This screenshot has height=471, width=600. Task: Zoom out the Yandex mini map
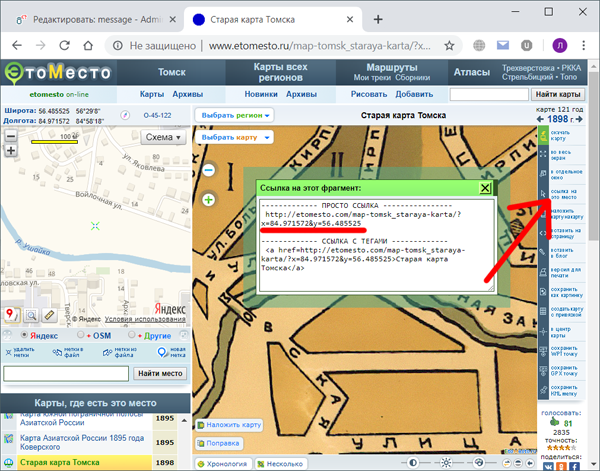(x=11, y=136)
